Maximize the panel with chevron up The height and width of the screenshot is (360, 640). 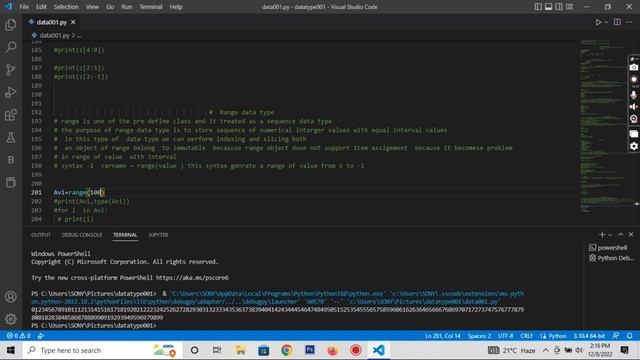tap(621, 235)
